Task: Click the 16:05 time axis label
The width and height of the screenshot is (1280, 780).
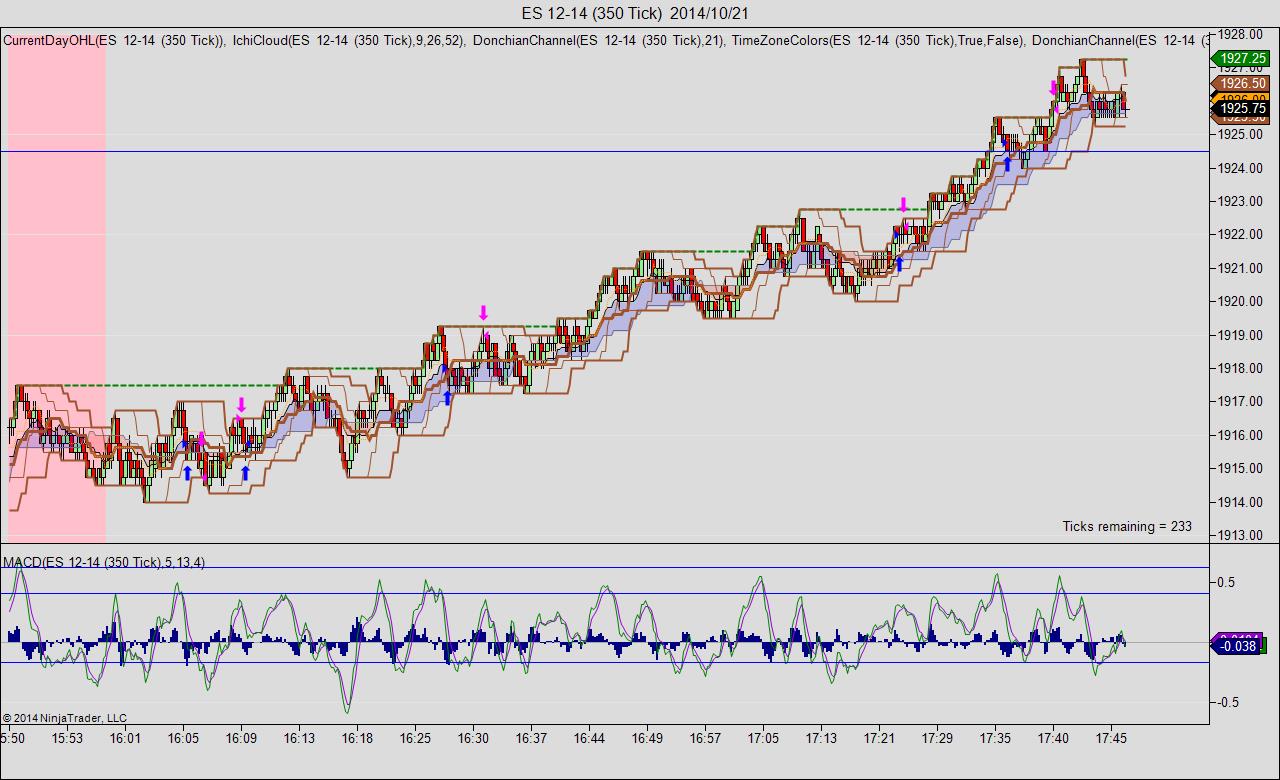Action: point(183,738)
